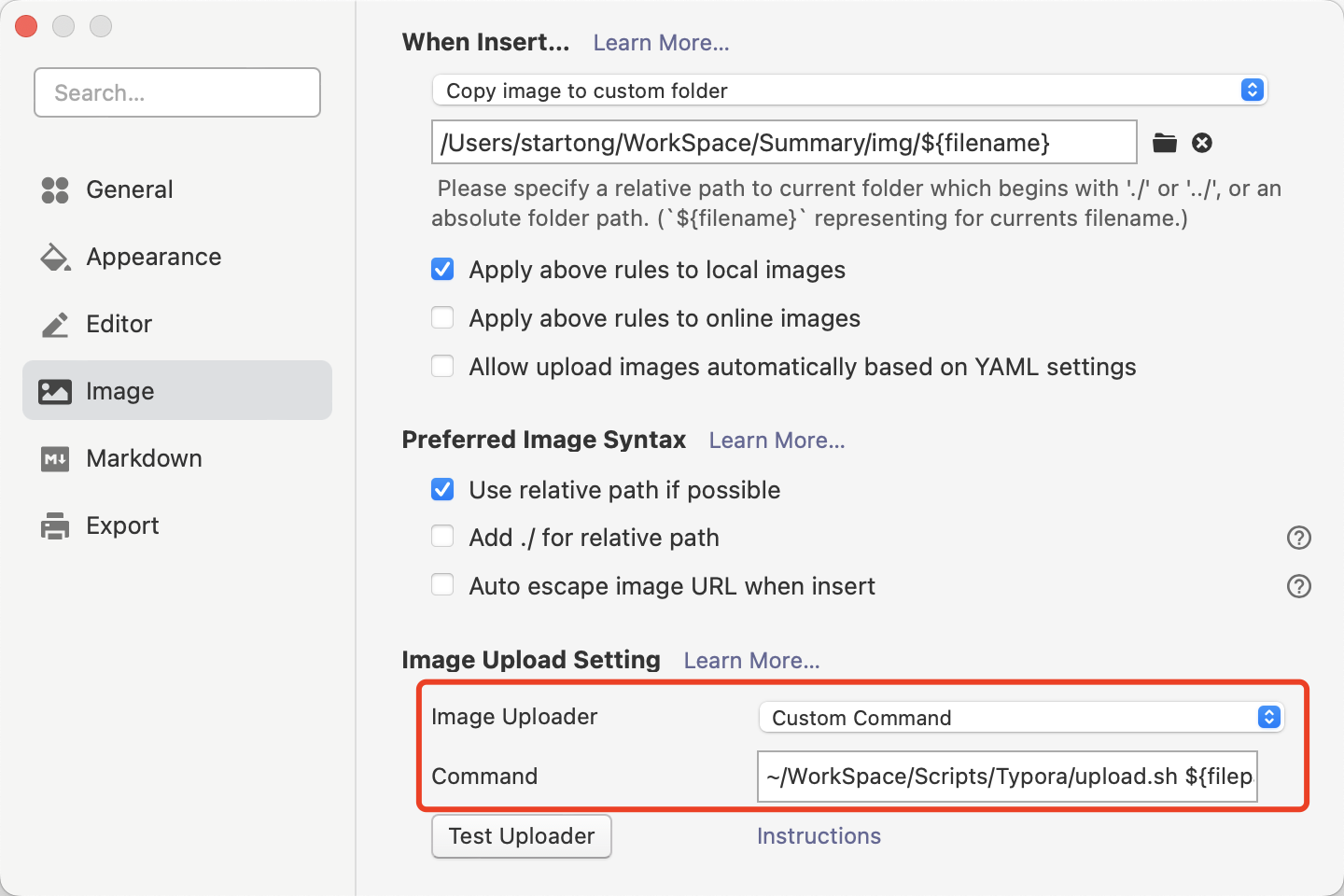The width and height of the screenshot is (1344, 896).
Task: Switch to Export preferences
Action: tap(177, 525)
